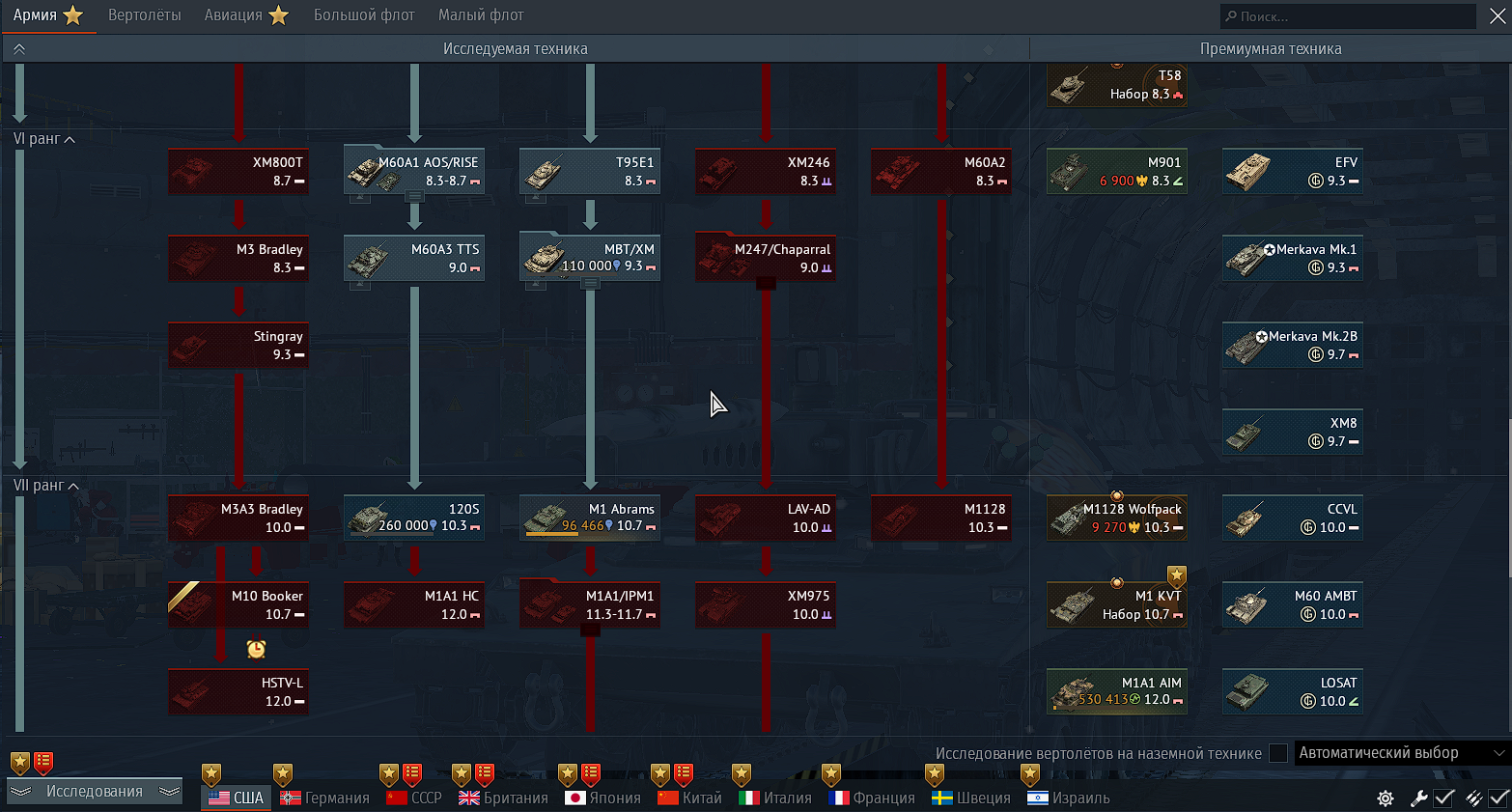
Task: Select the XM8 premium vehicle
Action: [1293, 432]
